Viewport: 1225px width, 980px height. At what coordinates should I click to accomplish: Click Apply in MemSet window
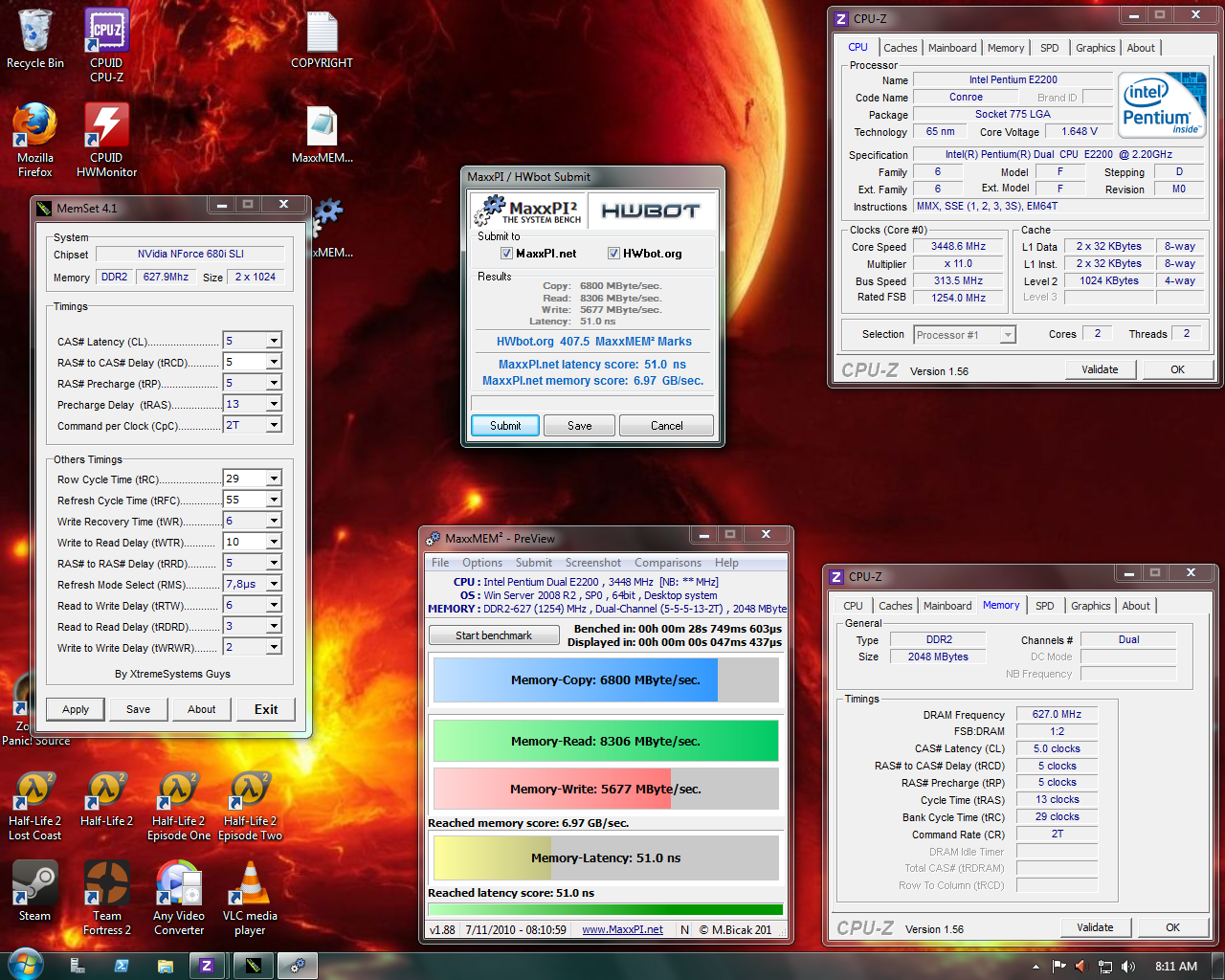tap(76, 709)
